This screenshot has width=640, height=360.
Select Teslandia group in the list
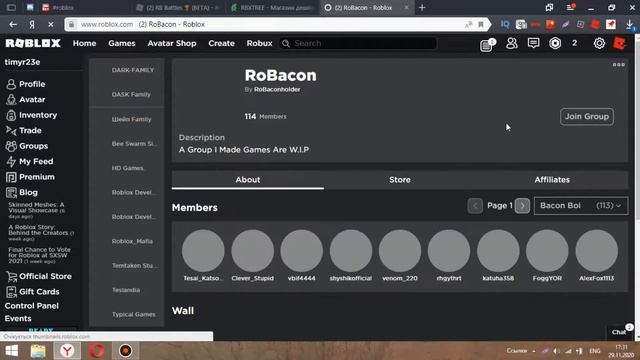click(127, 290)
